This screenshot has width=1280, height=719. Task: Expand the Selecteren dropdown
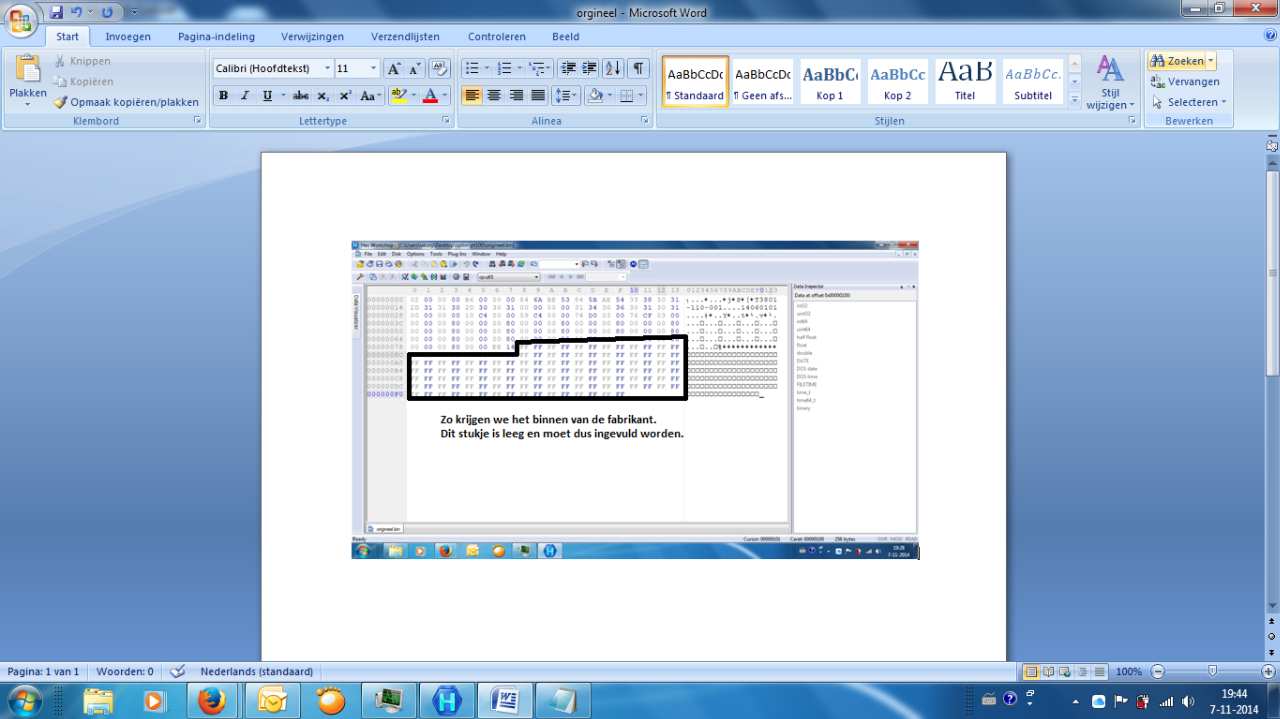click(1190, 102)
